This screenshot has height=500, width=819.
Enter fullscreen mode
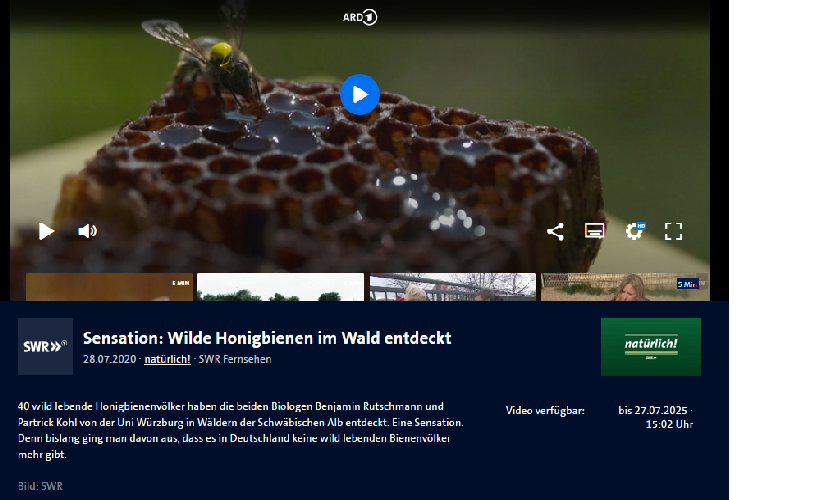point(673,231)
